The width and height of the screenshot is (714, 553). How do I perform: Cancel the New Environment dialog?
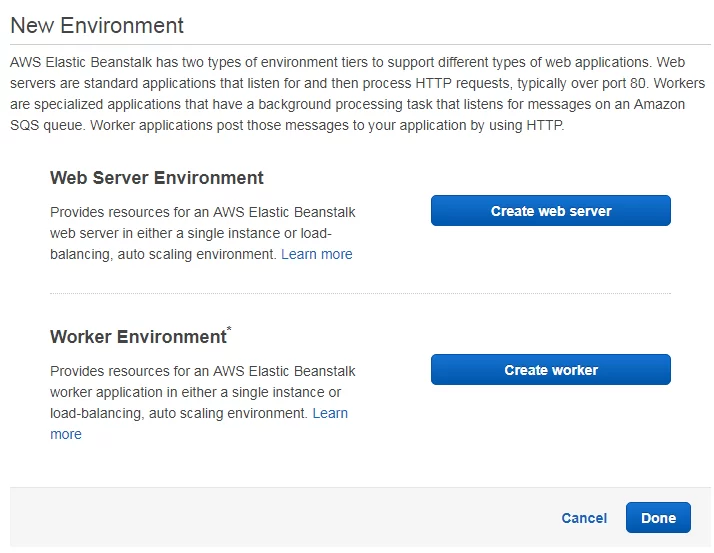tap(584, 518)
